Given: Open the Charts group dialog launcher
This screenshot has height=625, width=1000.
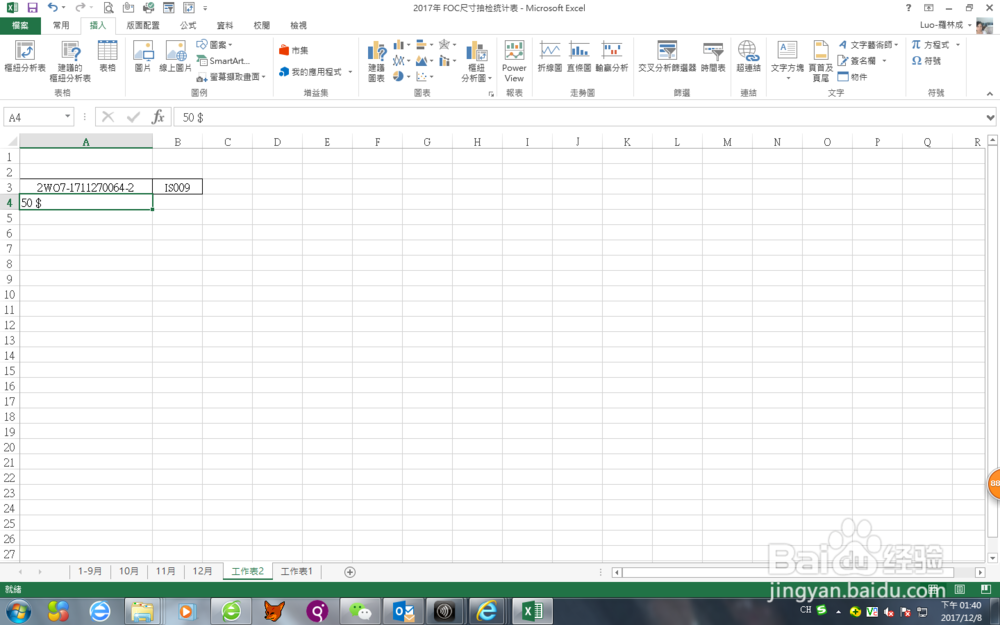Looking at the screenshot, I should (491, 94).
